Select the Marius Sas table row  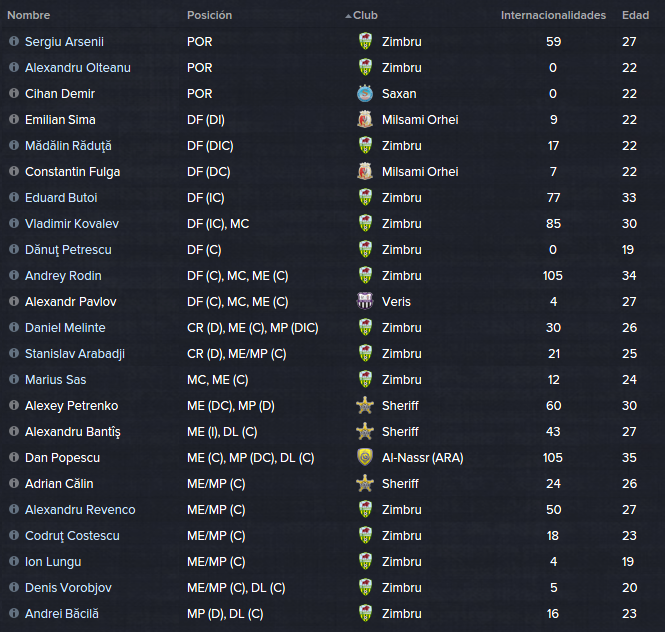332,380
